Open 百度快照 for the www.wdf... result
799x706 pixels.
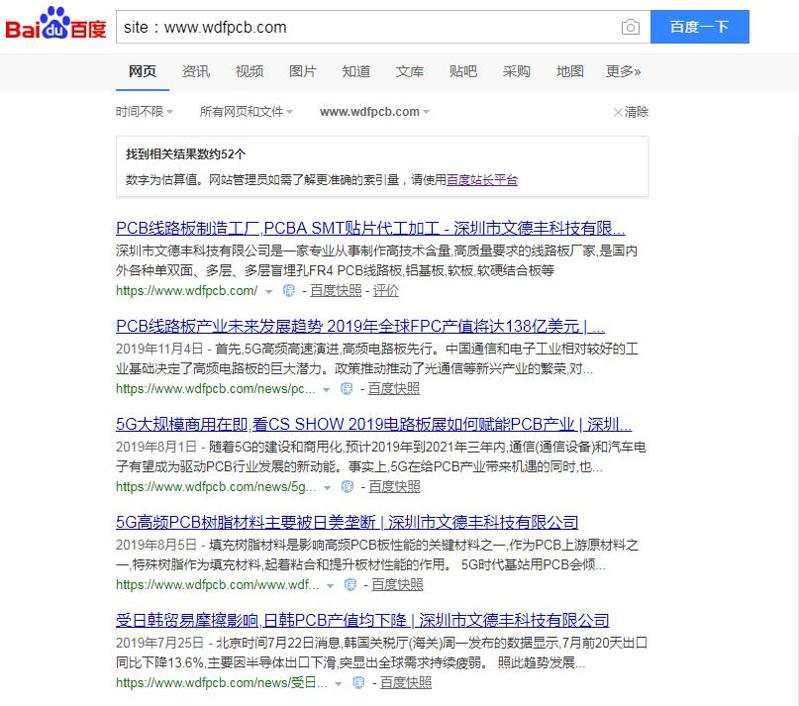(397, 584)
